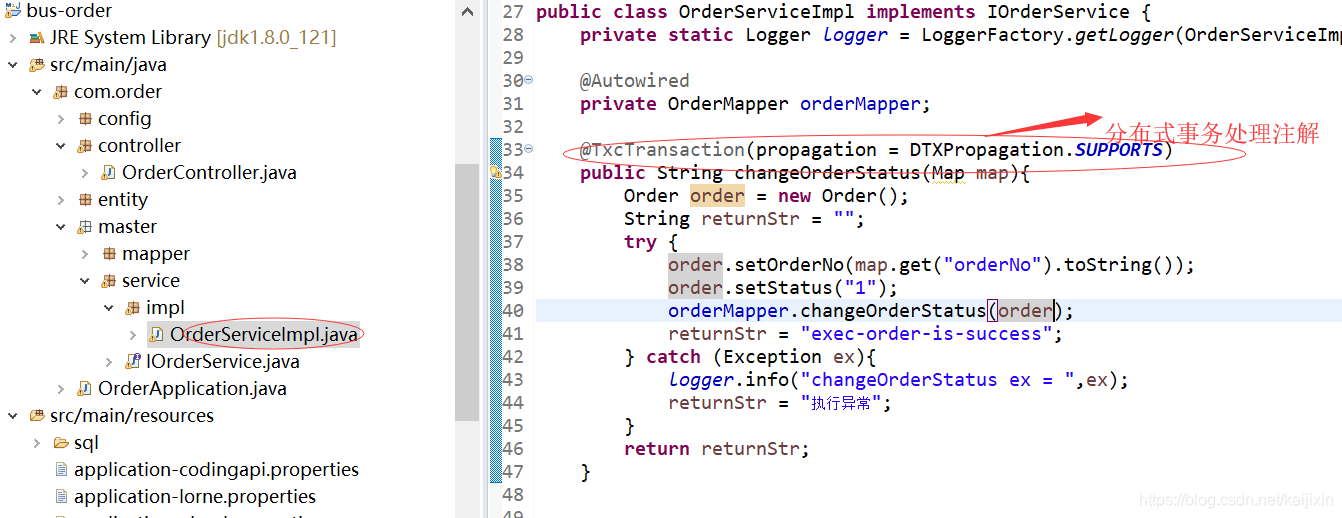Click the master package icon
The height and width of the screenshot is (518, 1342).
click(x=85, y=227)
